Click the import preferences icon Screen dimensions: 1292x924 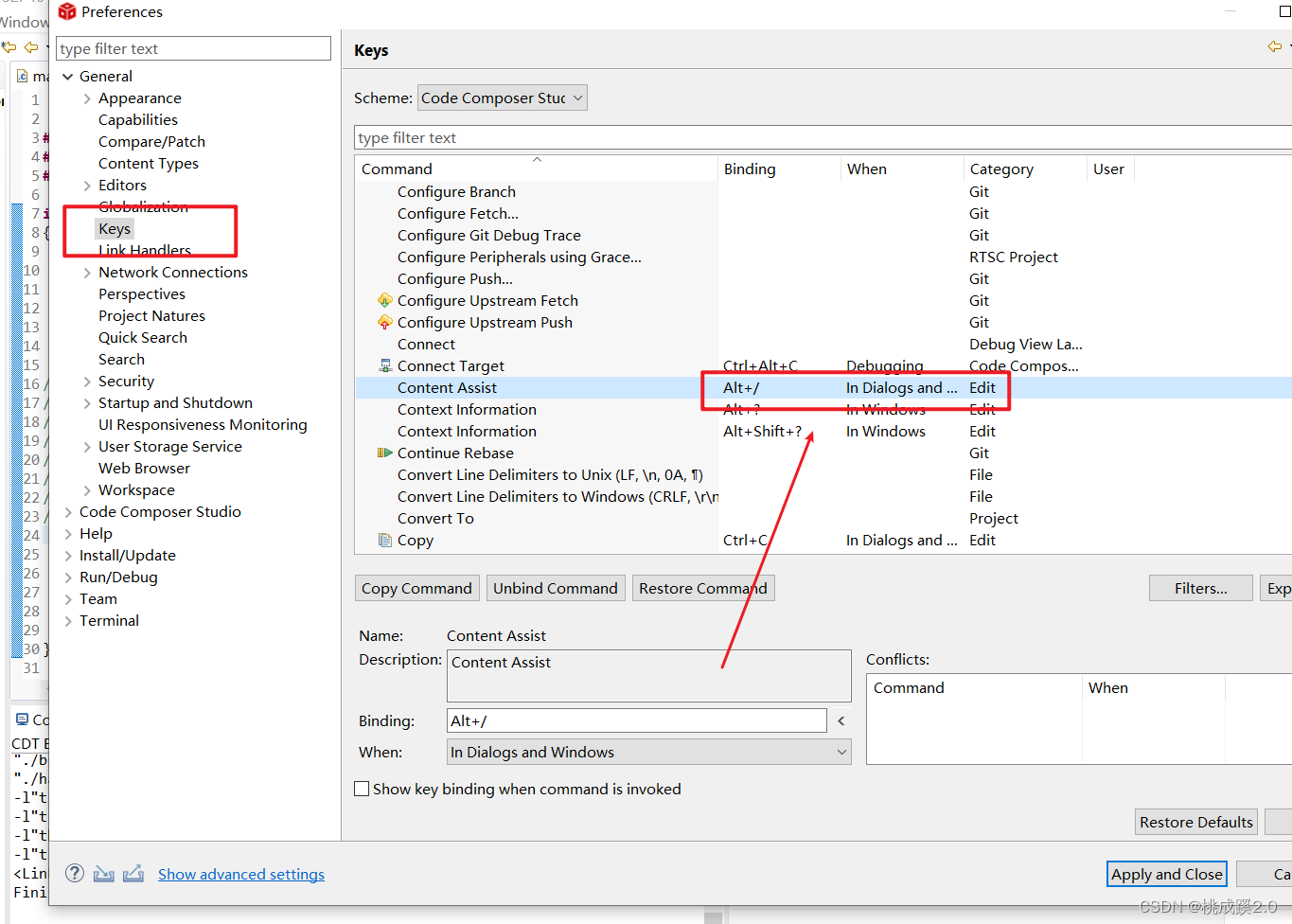coord(104,873)
